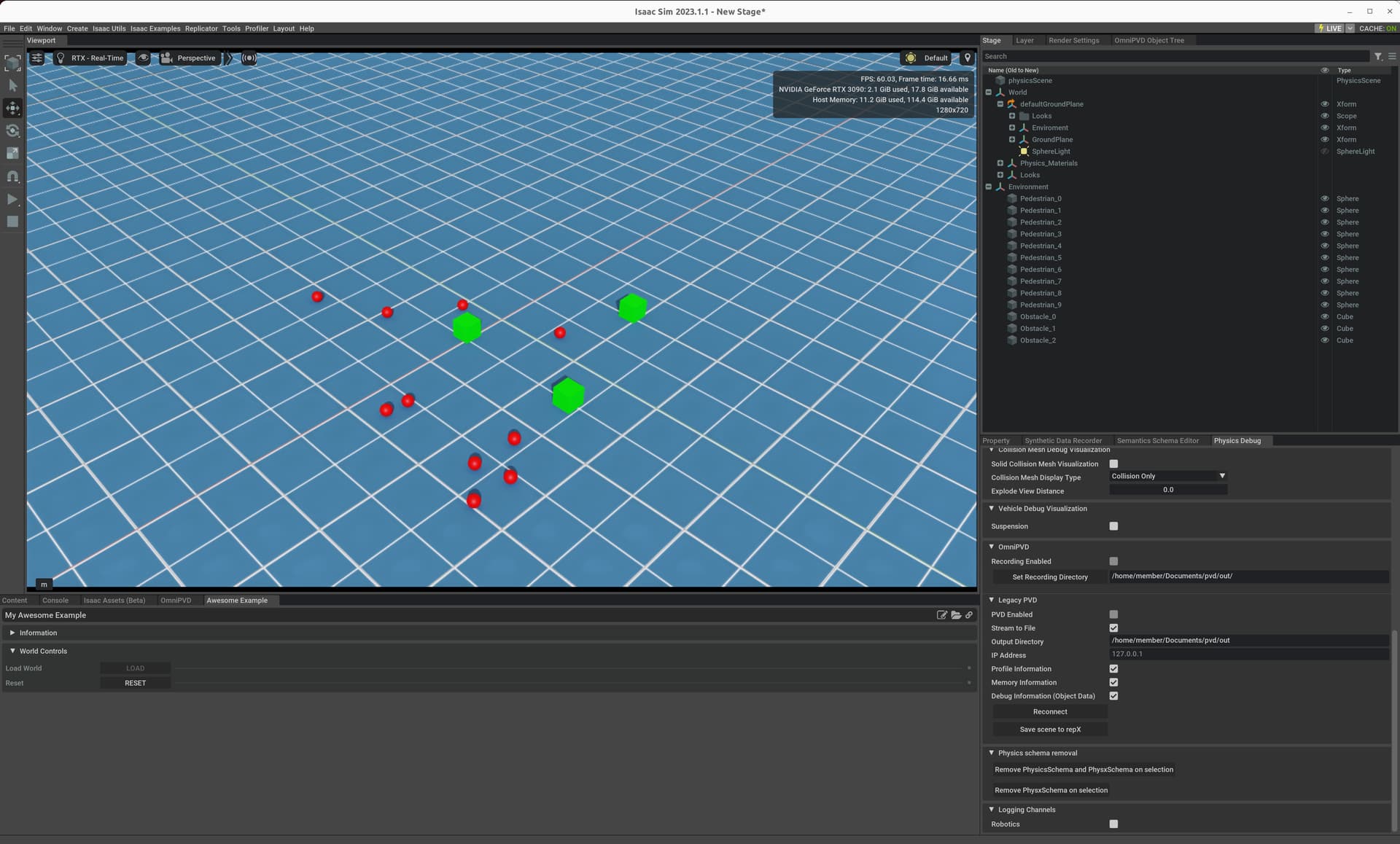
Task: Select the Move tool in the viewport toolbar
Action: [x=12, y=108]
